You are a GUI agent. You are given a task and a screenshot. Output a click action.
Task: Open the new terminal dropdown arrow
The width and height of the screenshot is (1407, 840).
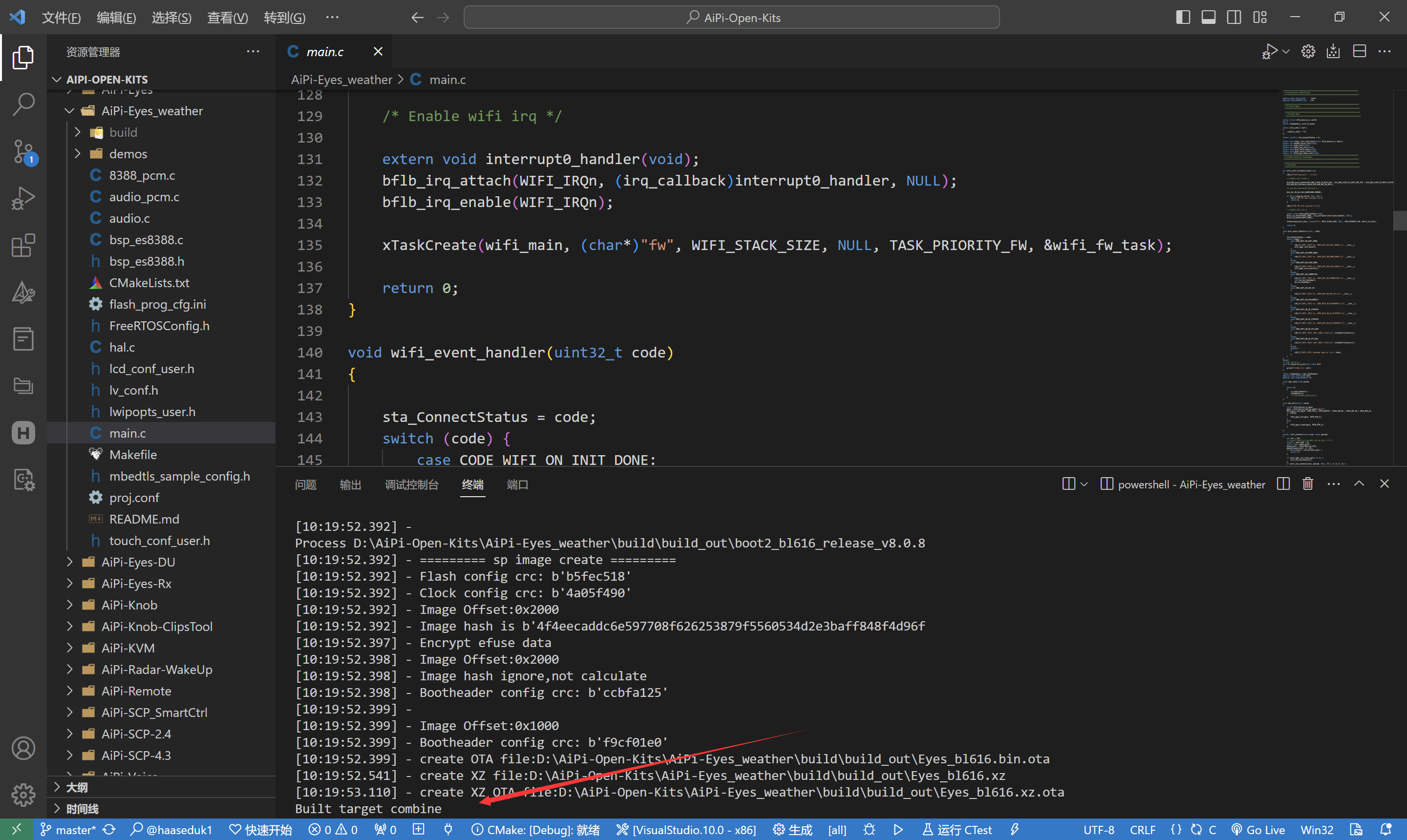[1084, 484]
